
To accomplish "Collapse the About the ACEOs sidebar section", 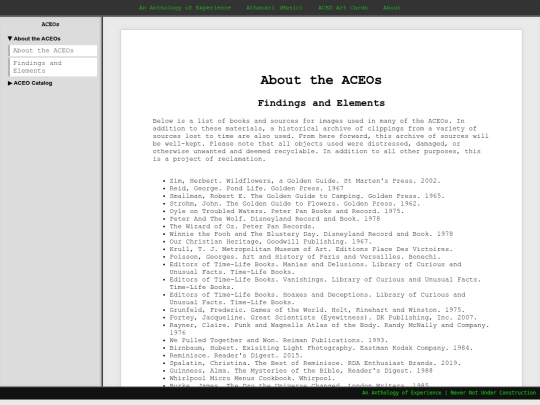I will point(34,39).
